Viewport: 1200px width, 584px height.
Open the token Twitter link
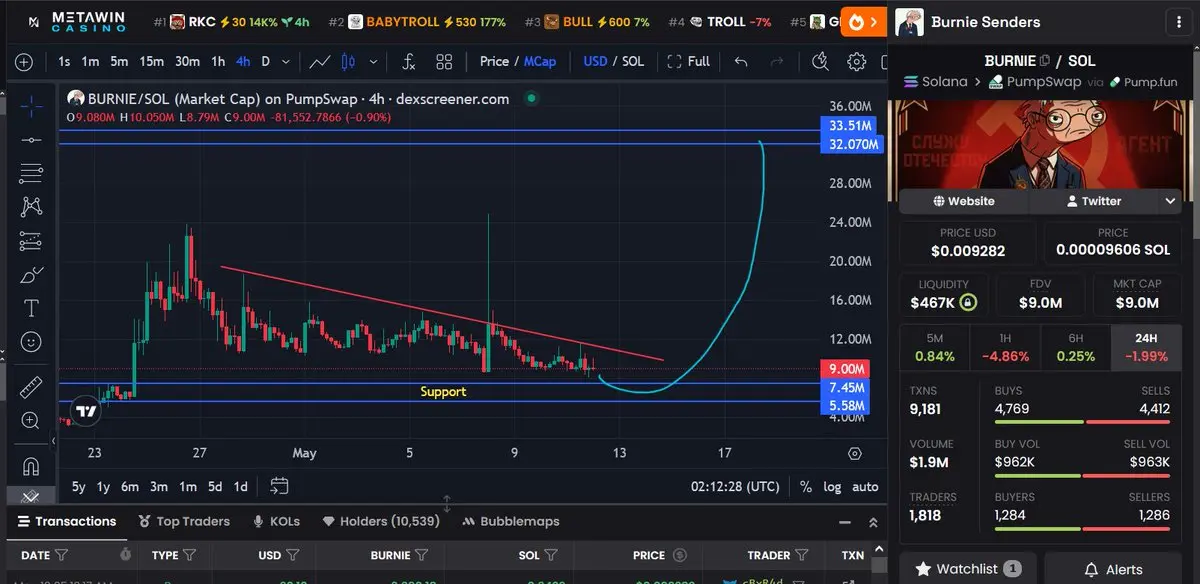1094,201
